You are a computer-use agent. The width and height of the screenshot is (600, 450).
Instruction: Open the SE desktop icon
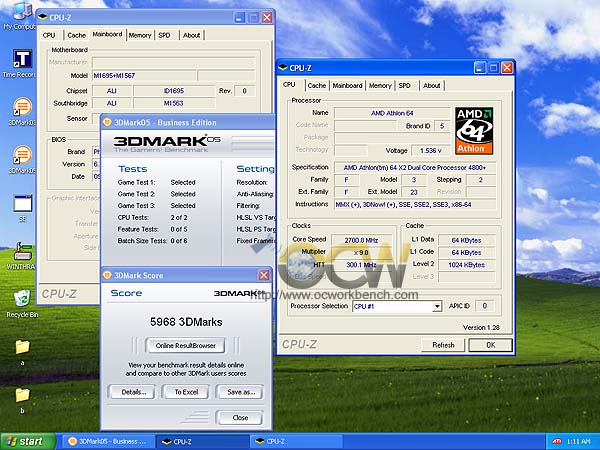coord(23,208)
